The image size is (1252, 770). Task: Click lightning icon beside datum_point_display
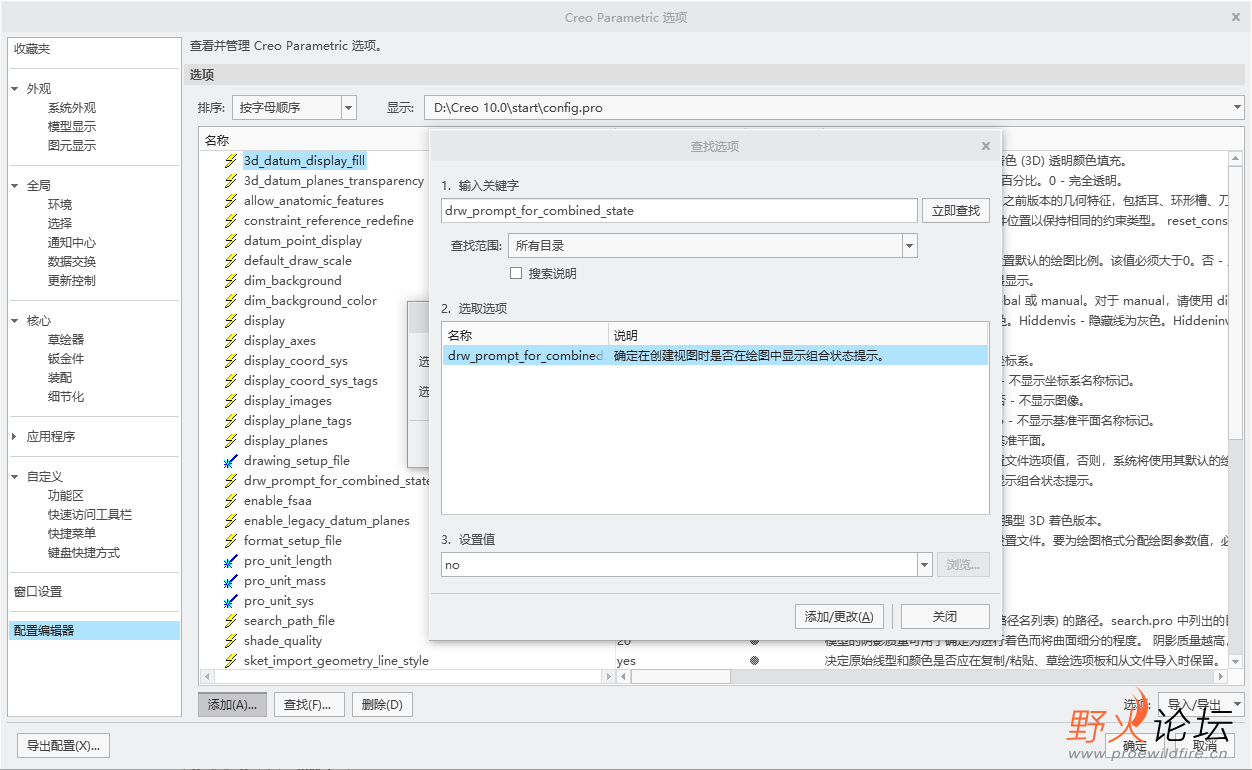pyautogui.click(x=231, y=241)
